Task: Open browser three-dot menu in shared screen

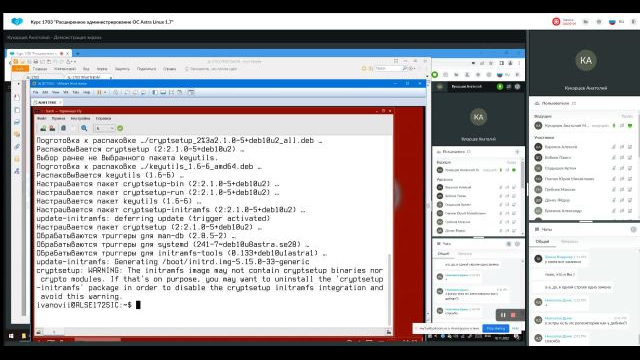Action: 519,63
